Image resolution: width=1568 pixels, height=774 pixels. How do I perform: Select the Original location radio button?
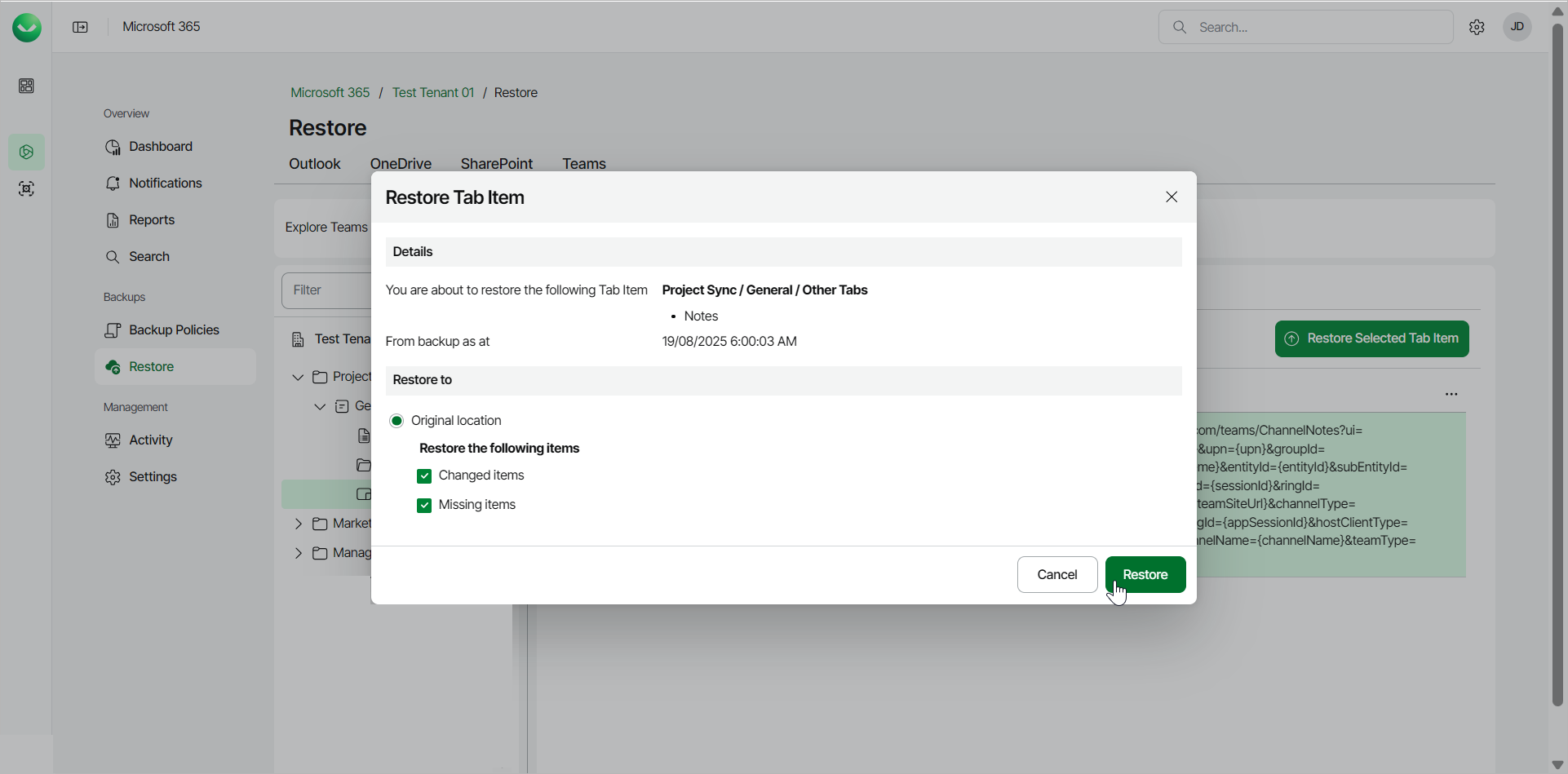click(x=396, y=421)
